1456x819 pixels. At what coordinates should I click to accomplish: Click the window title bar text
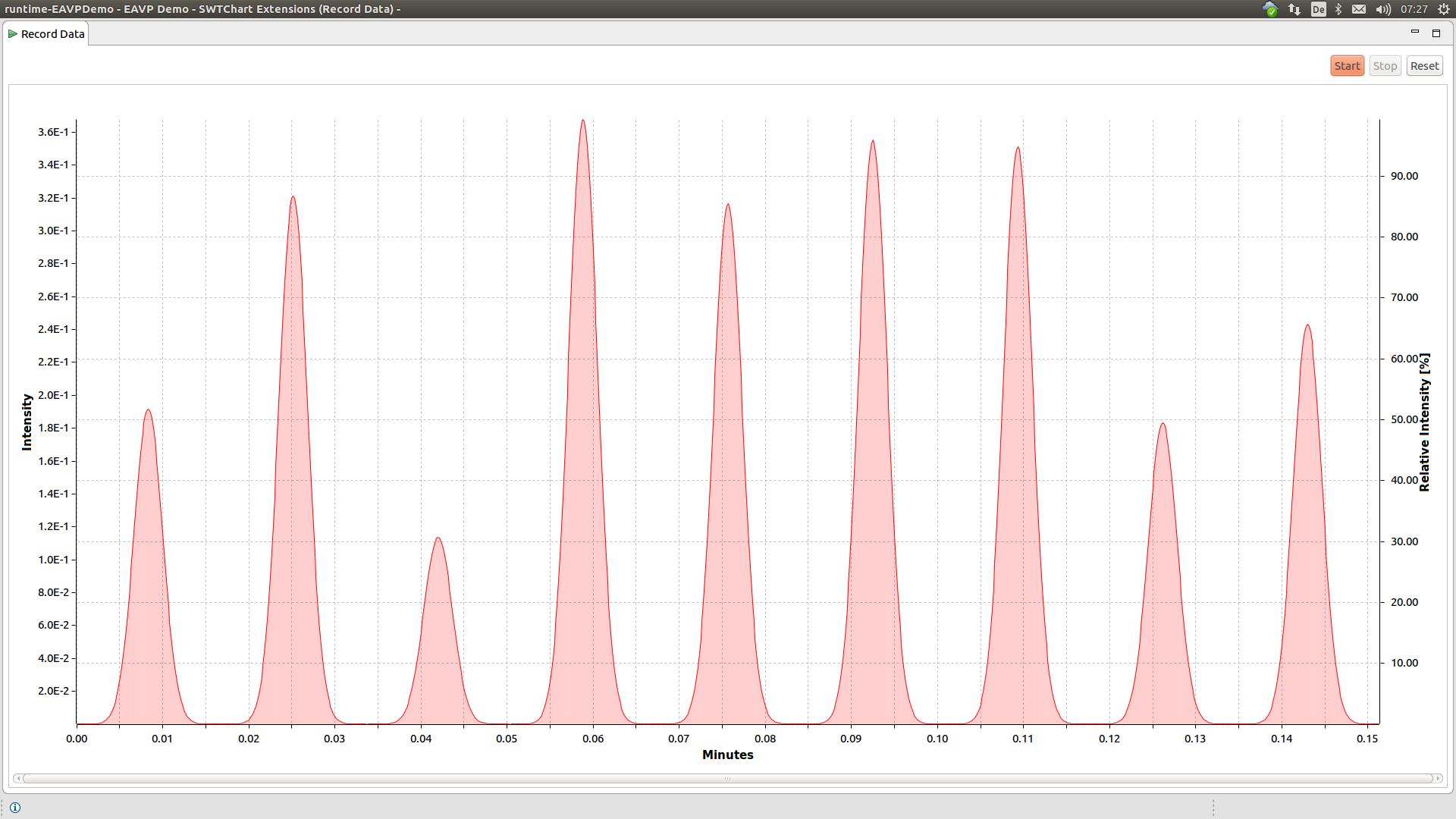pyautogui.click(x=202, y=9)
